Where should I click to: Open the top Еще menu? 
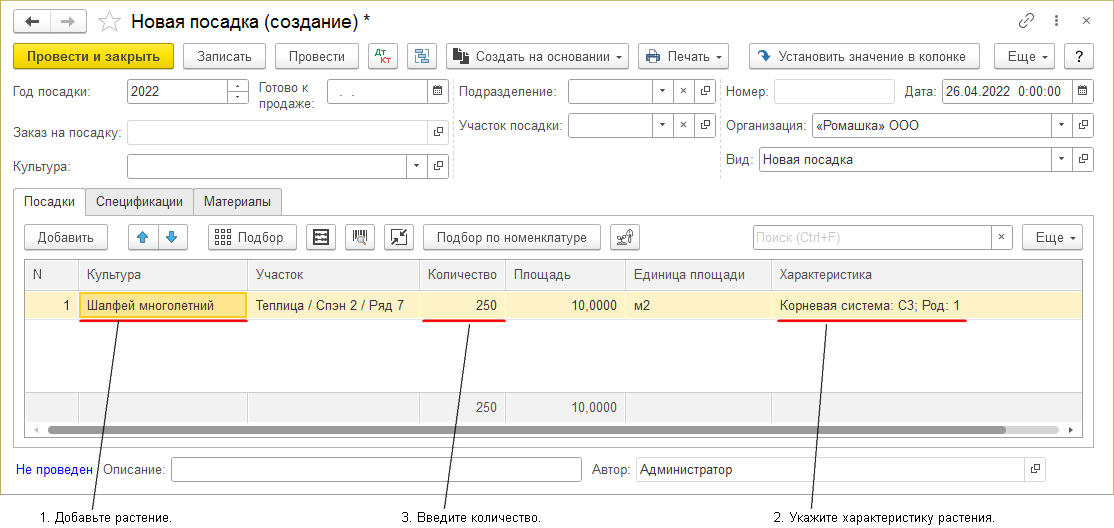point(1024,56)
